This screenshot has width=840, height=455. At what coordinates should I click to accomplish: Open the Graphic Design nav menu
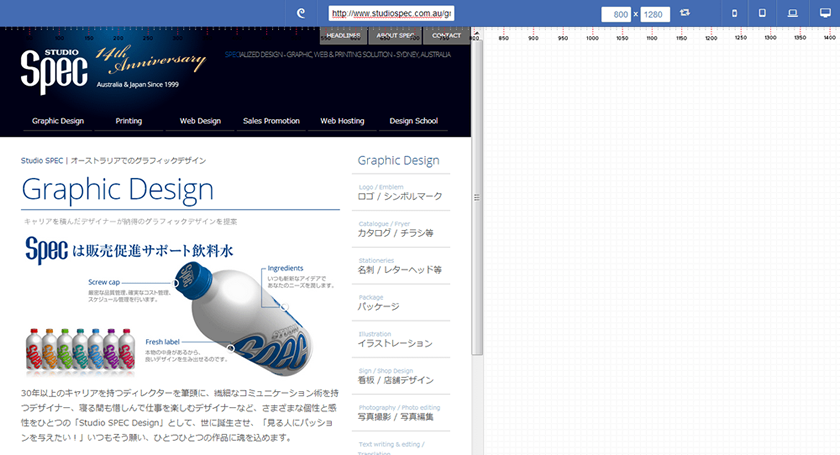pos(58,121)
